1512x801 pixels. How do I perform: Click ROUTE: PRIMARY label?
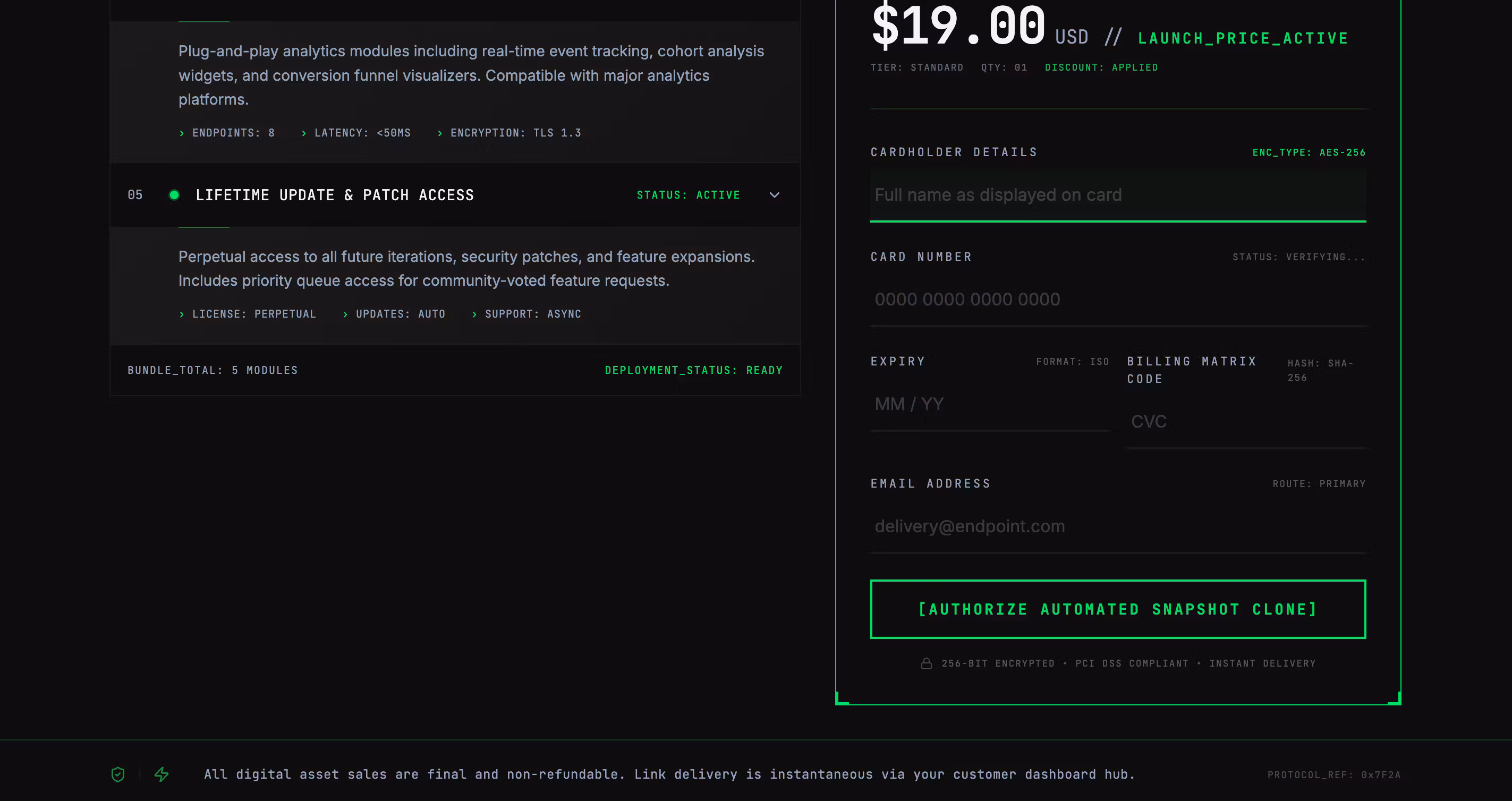(x=1319, y=484)
